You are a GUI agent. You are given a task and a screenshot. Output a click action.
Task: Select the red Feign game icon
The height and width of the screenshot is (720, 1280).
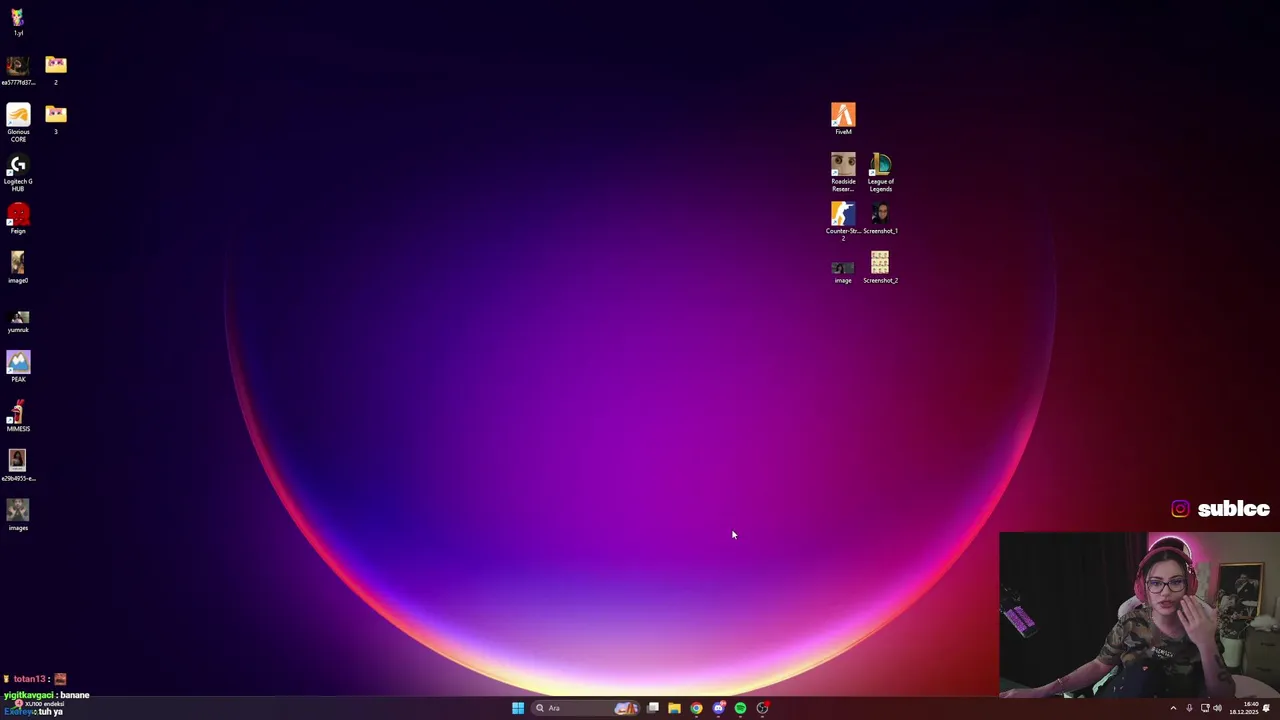18,219
